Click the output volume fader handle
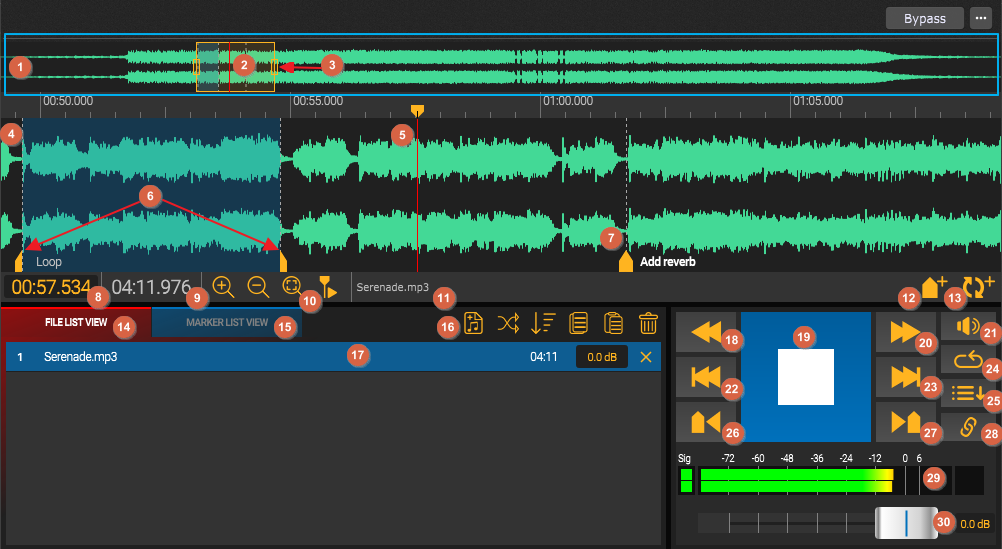 pos(906,523)
